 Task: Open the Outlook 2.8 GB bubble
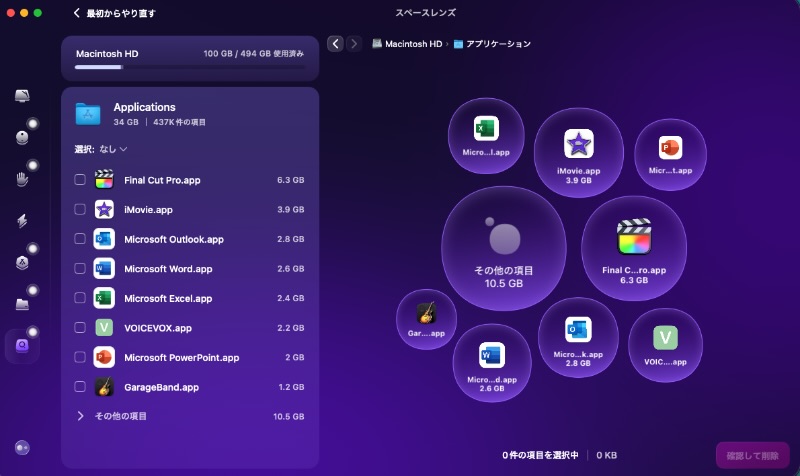click(578, 338)
